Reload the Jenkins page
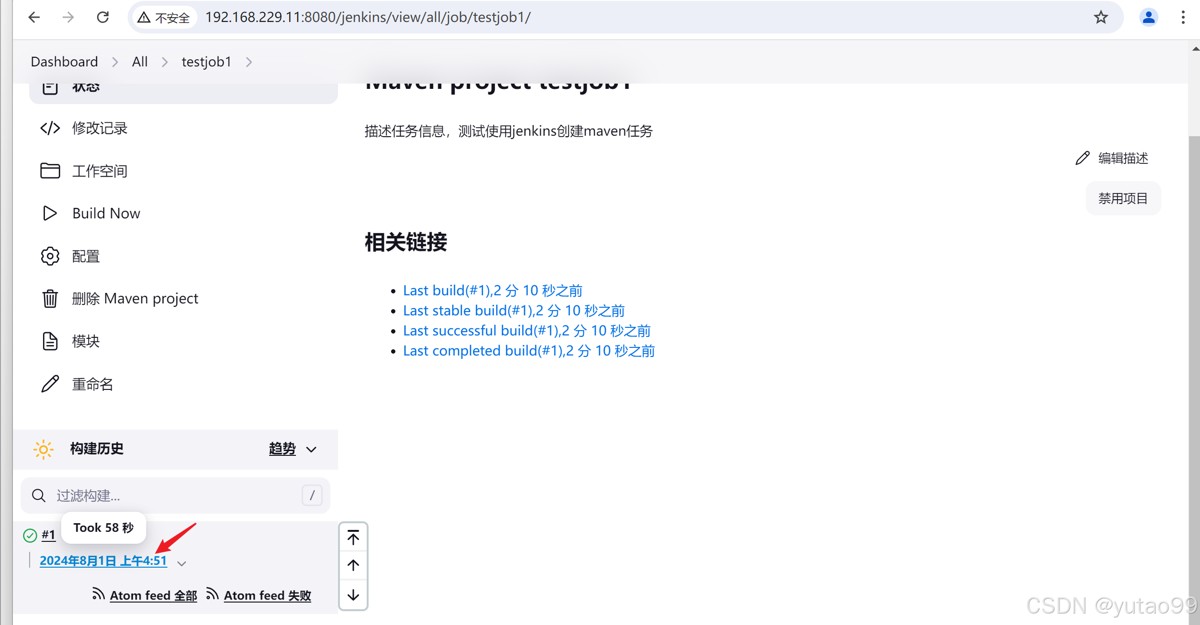 click(103, 17)
